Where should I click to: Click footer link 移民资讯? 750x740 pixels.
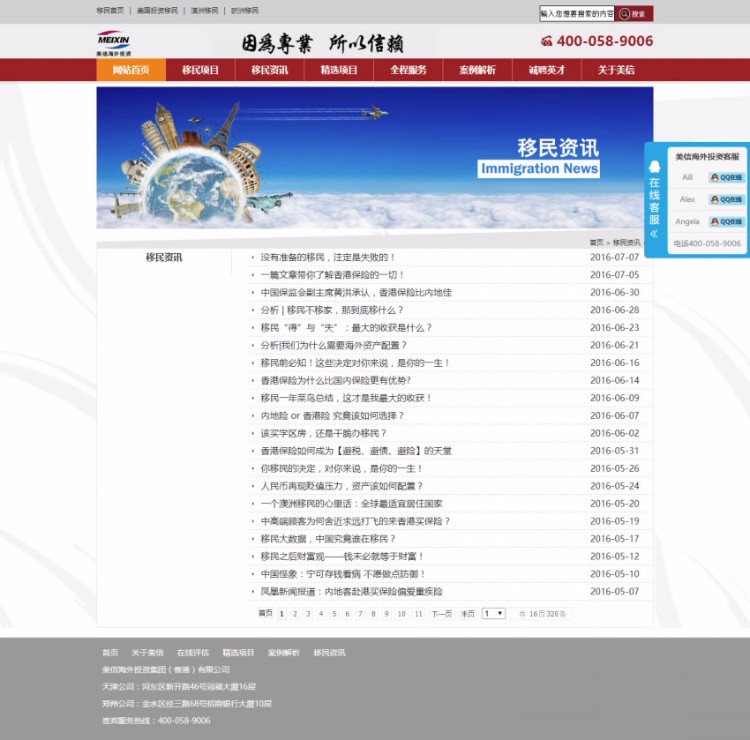click(329, 652)
